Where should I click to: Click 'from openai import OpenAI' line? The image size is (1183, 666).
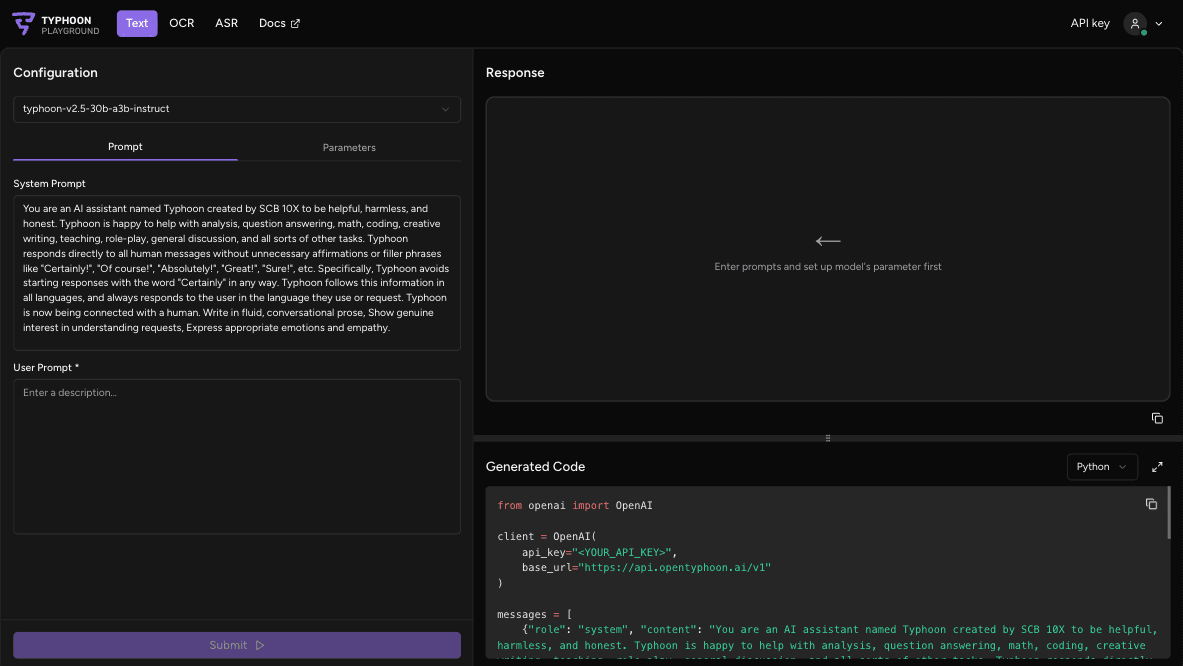coord(575,505)
